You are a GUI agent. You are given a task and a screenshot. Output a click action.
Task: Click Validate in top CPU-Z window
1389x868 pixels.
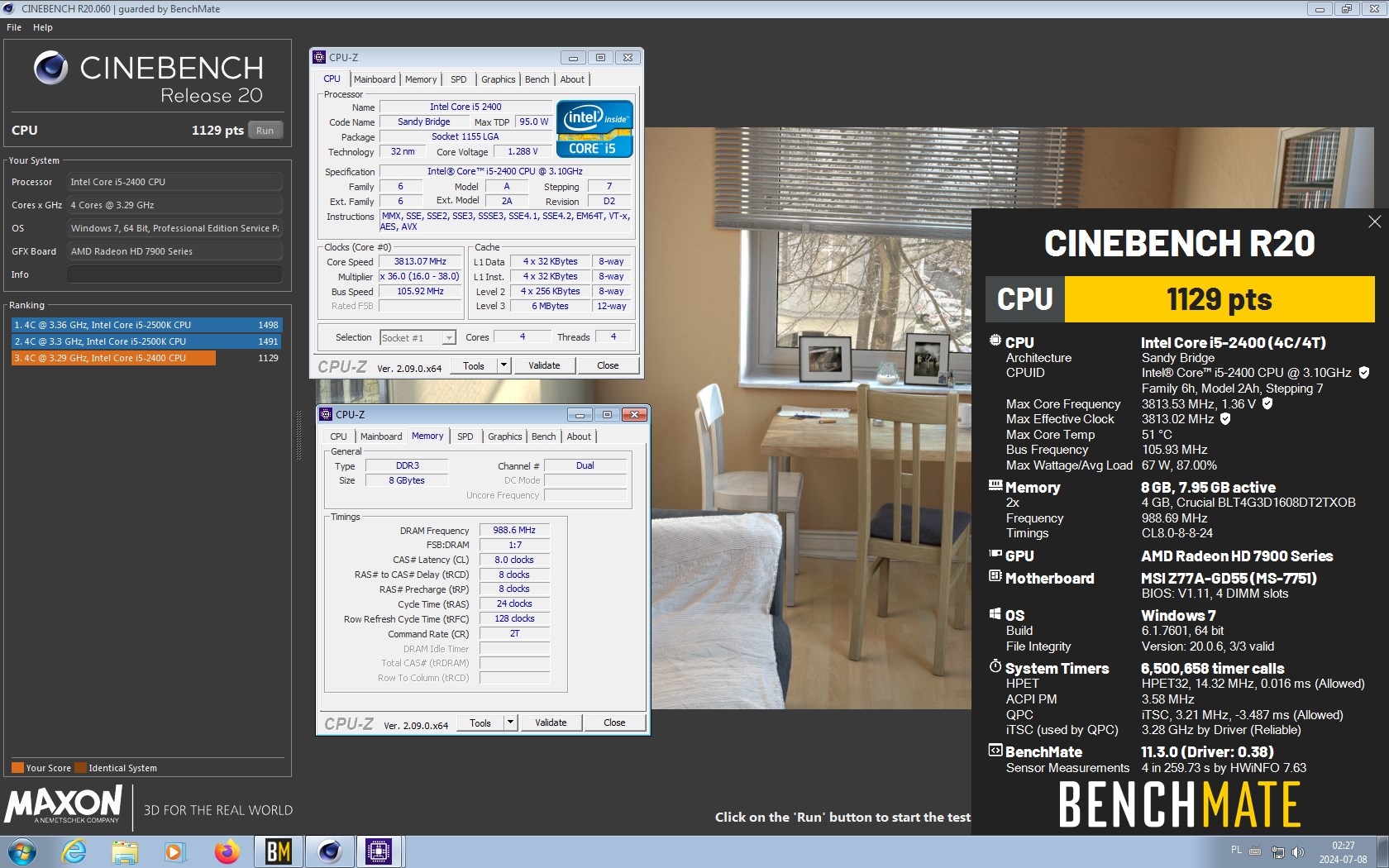pyautogui.click(x=544, y=365)
